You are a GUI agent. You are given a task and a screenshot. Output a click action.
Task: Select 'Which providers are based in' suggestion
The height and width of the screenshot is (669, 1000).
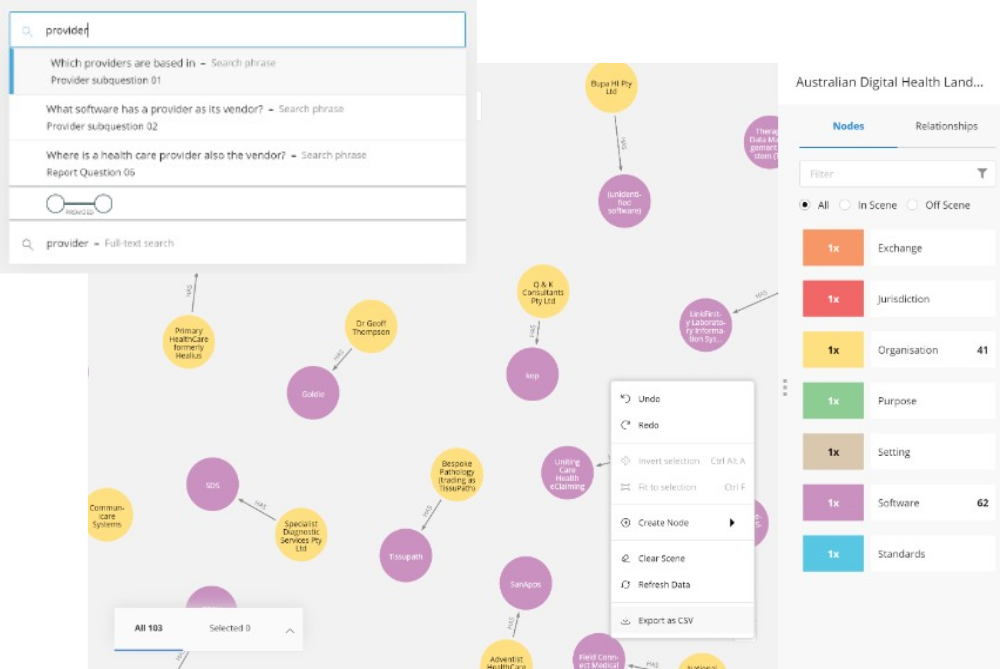238,71
